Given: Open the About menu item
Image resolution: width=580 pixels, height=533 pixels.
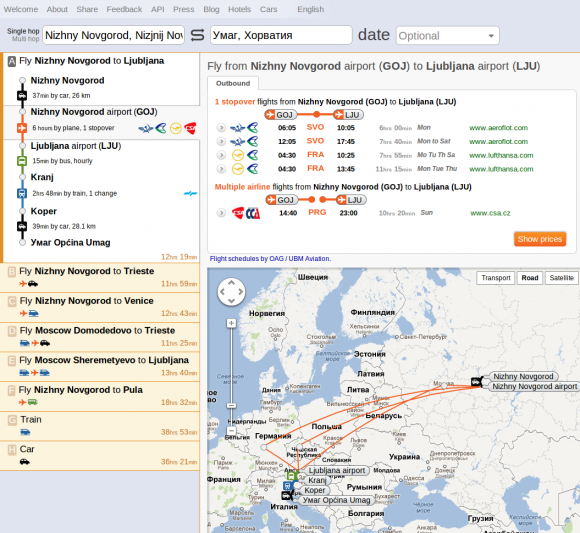Looking at the screenshot, I should click(57, 9).
